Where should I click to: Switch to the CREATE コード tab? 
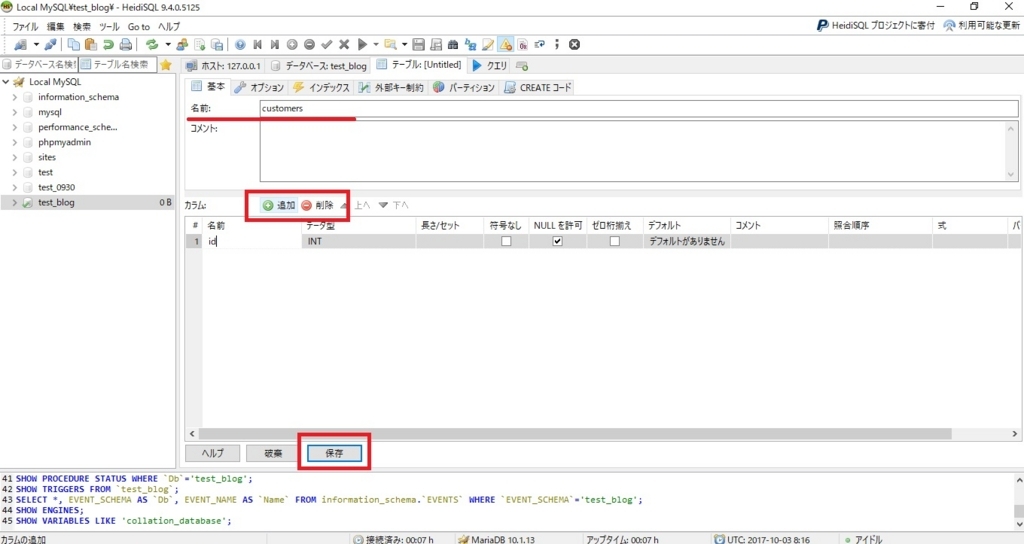coord(537,87)
